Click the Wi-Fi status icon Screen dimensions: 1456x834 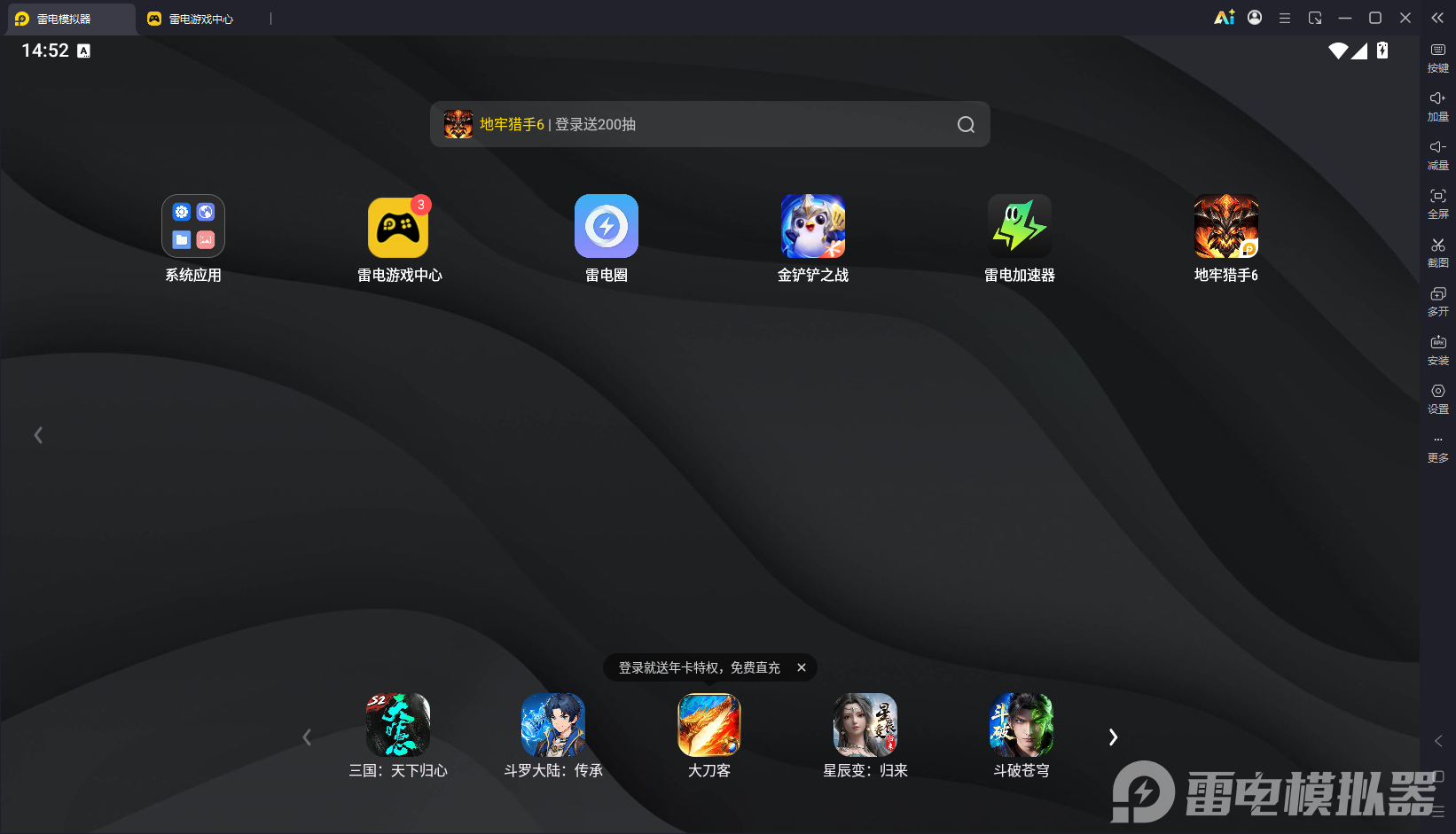1338,51
